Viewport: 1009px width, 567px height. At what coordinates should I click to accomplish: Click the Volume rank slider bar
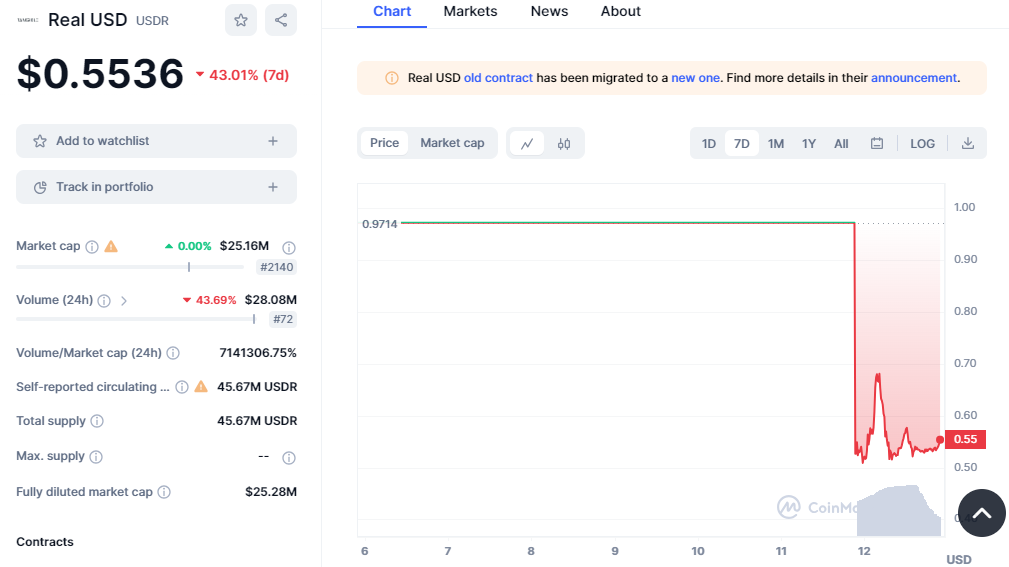pyautogui.click(x=136, y=319)
